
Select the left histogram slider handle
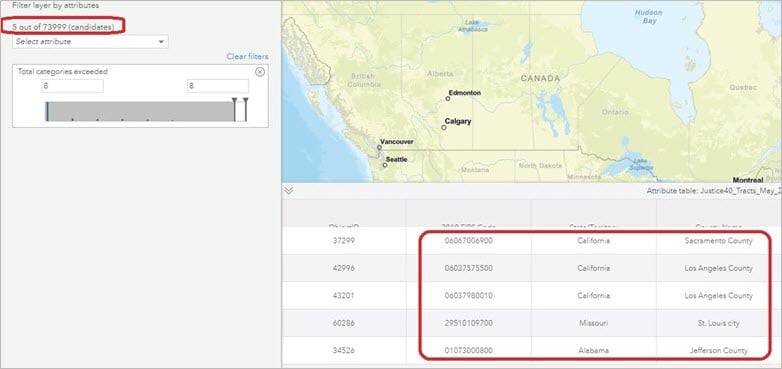click(234, 109)
